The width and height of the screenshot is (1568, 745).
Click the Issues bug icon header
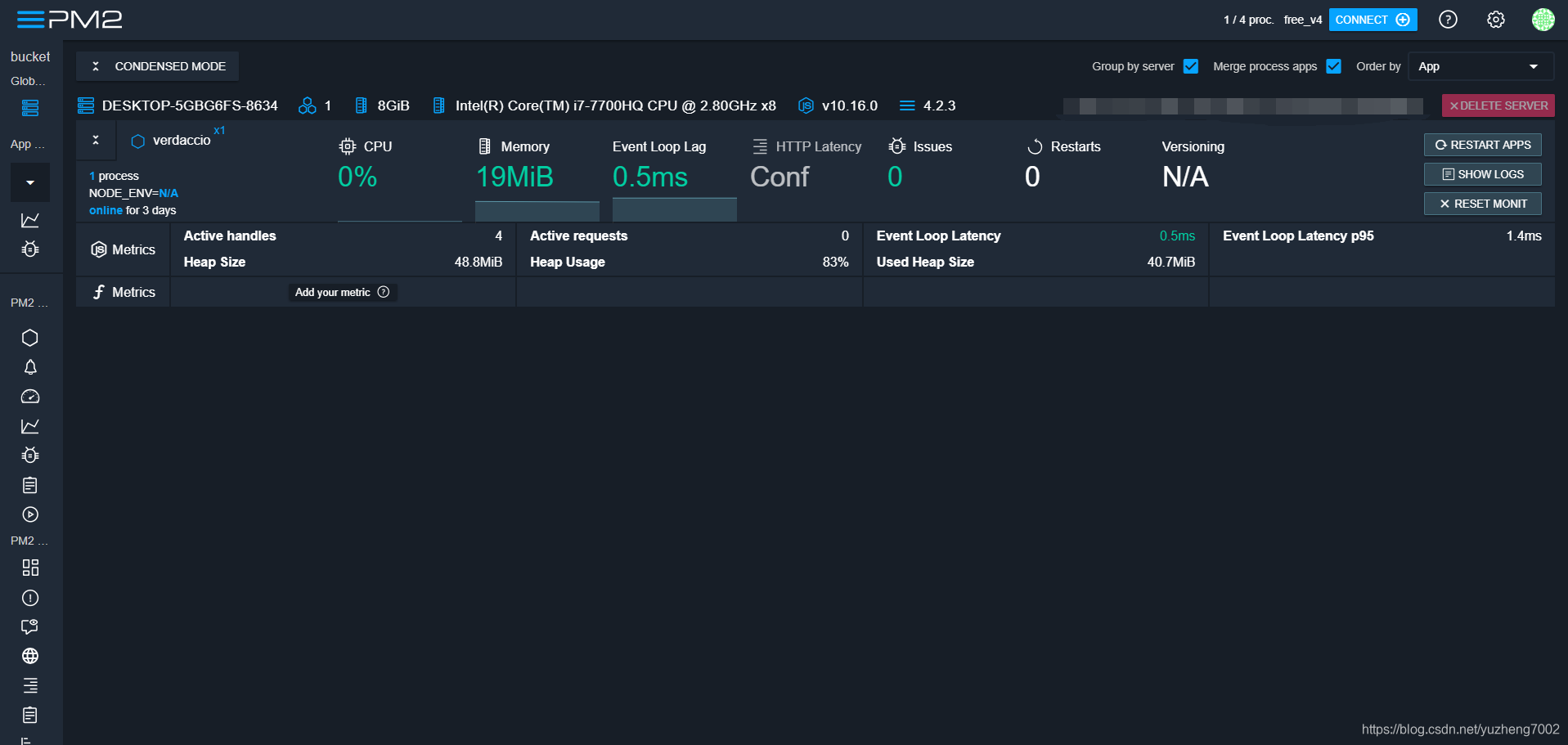(897, 146)
